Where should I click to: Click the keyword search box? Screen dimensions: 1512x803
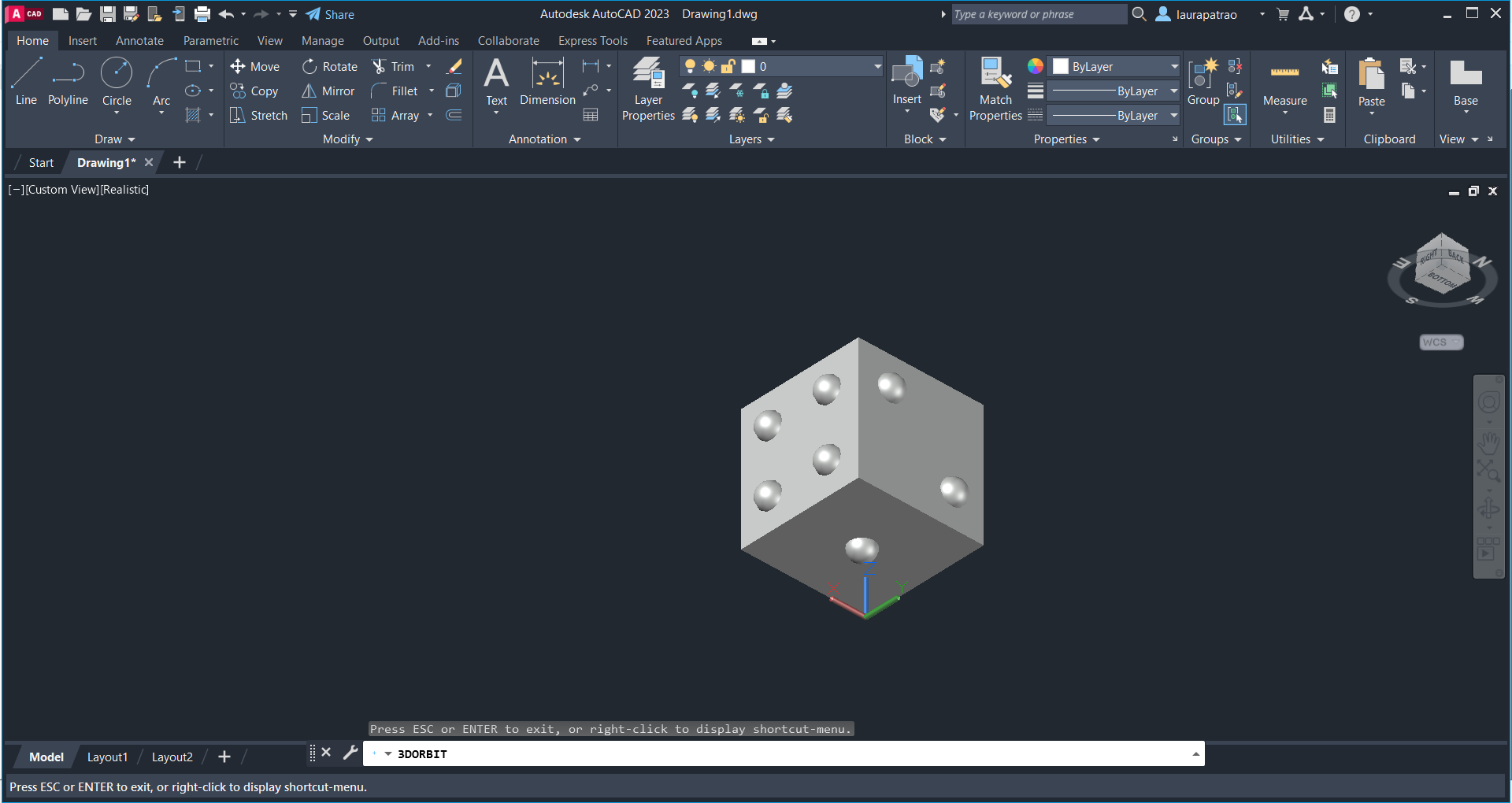pyautogui.click(x=1039, y=14)
